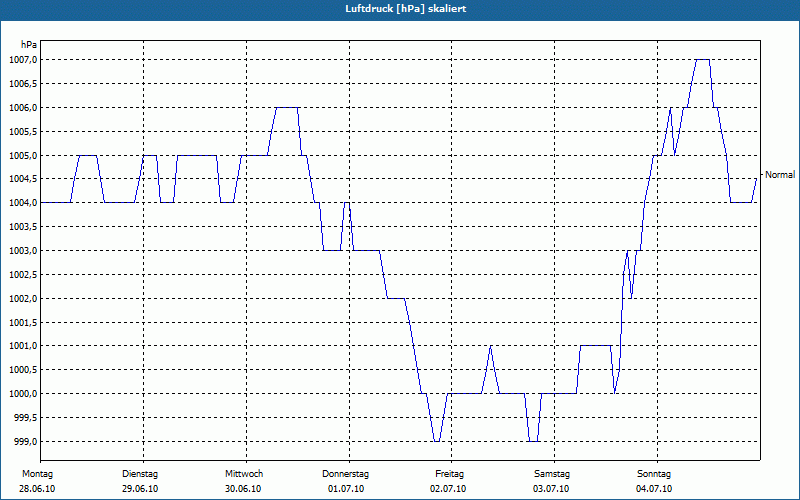Select the 1001,5 axis value
This screenshot has height=500, width=800.
pos(23,322)
